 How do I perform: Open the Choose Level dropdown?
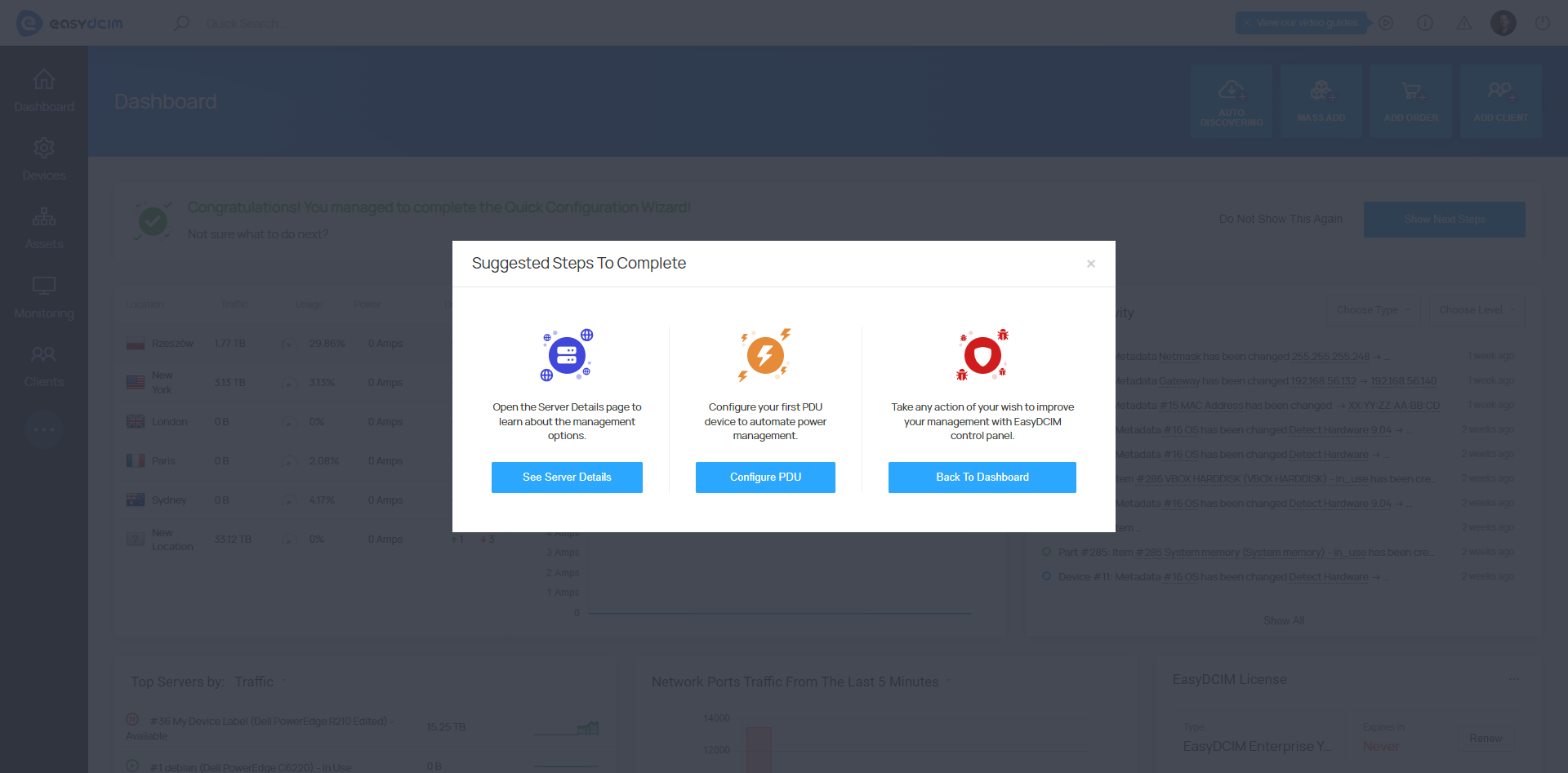click(x=1477, y=310)
